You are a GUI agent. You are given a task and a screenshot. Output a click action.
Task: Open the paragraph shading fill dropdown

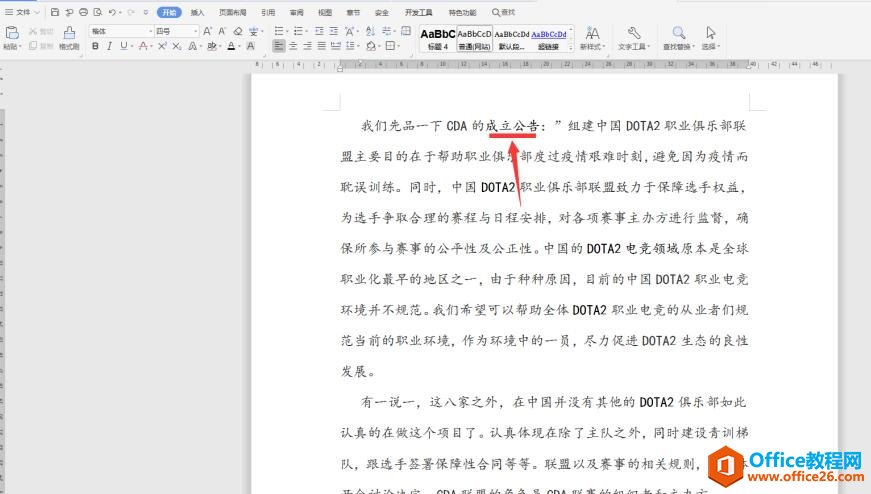379,46
